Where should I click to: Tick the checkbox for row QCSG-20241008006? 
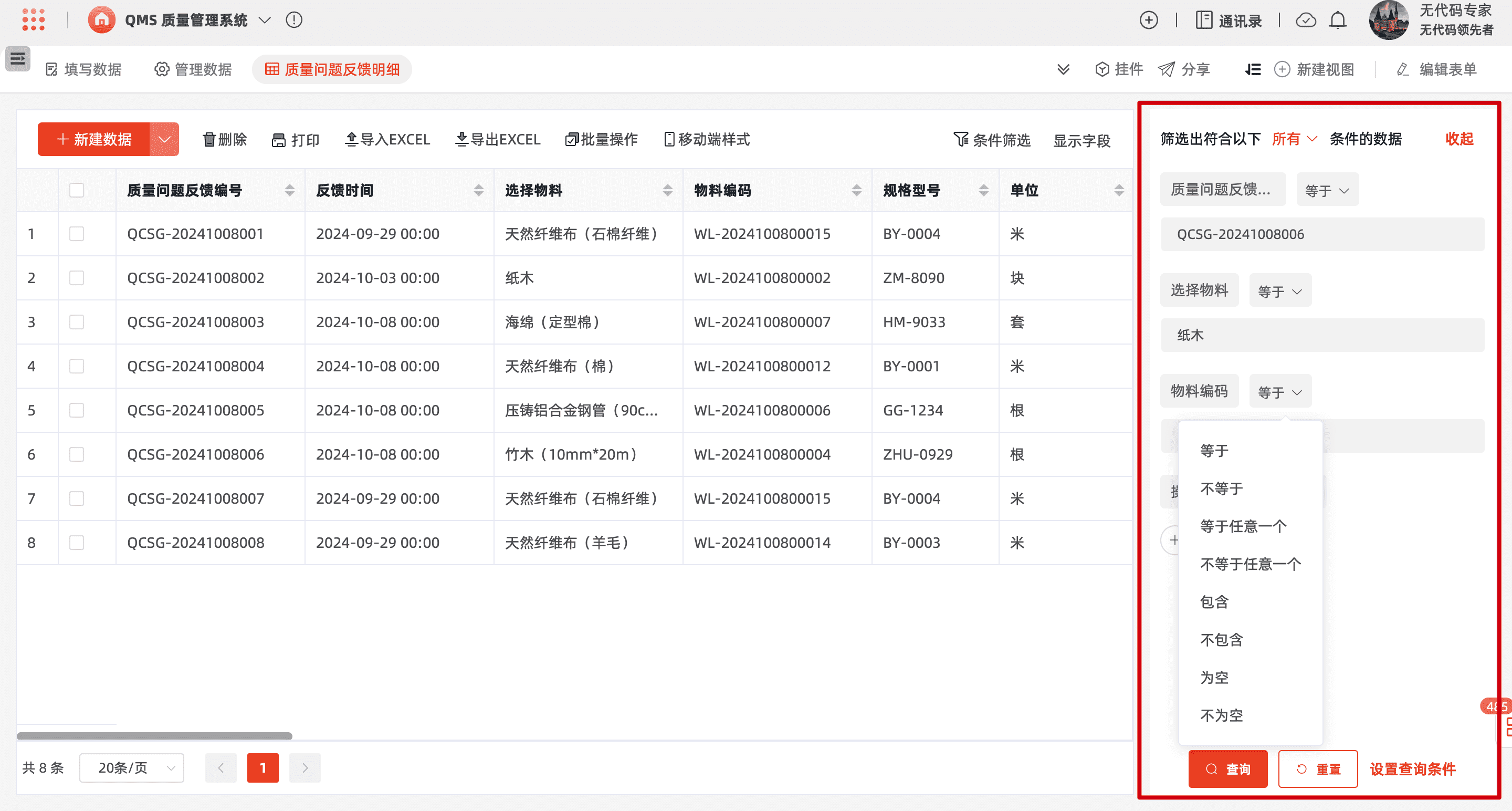click(77, 454)
